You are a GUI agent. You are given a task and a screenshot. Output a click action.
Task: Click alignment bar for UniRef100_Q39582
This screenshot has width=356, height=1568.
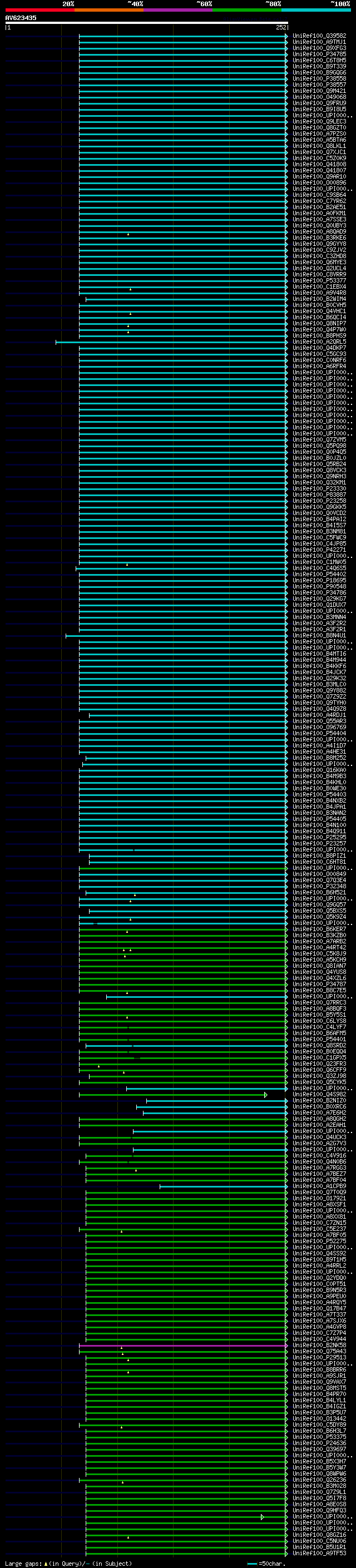pos(182,36)
